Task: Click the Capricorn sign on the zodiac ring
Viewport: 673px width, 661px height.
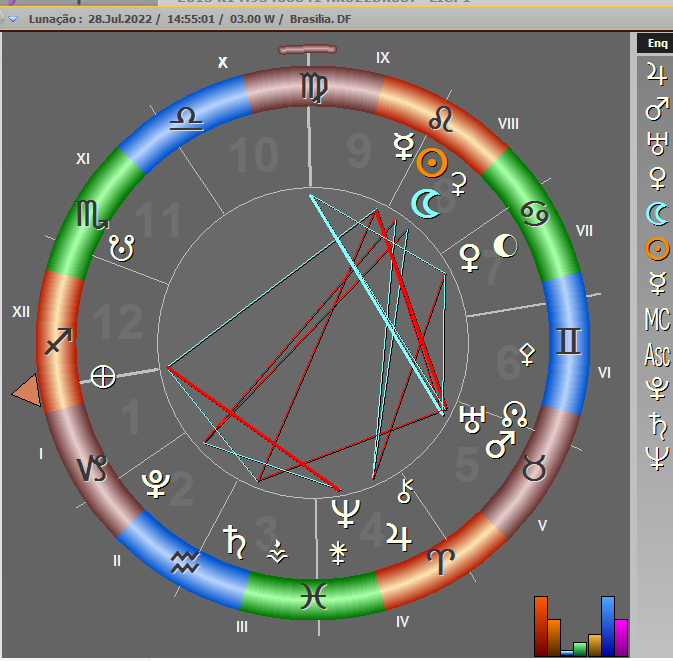Action: [92, 468]
